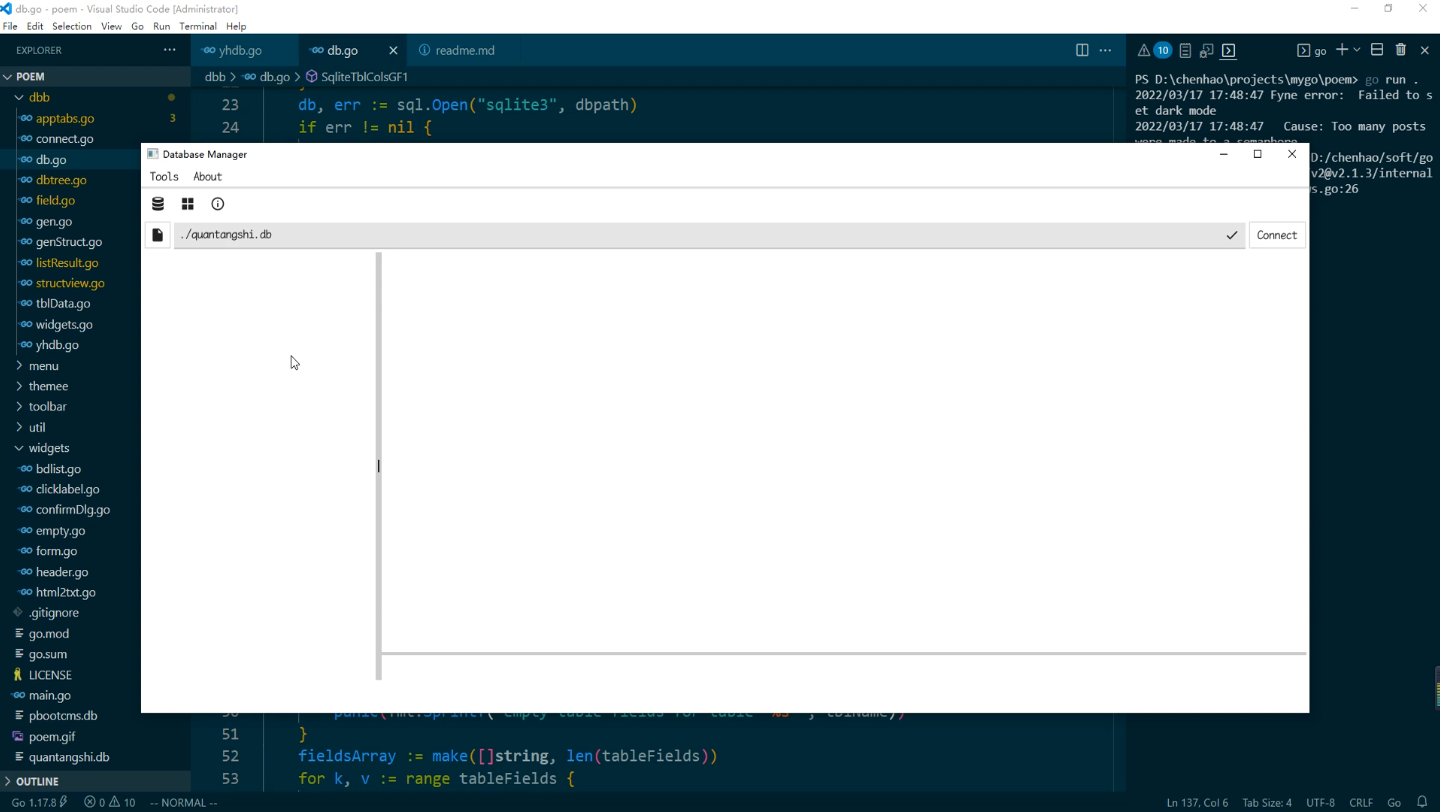Click Tab Size: 4 in status bar
The image size is (1440, 812).
point(1267,802)
